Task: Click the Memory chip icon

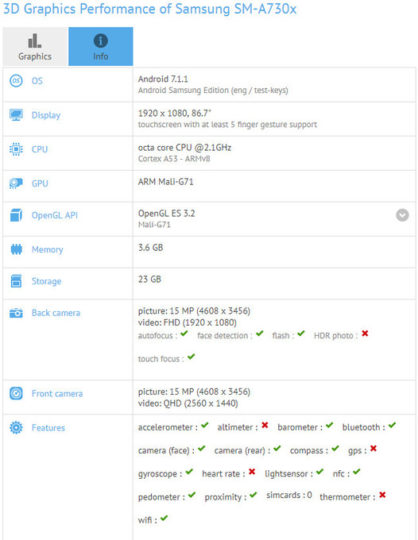Action: (16, 249)
